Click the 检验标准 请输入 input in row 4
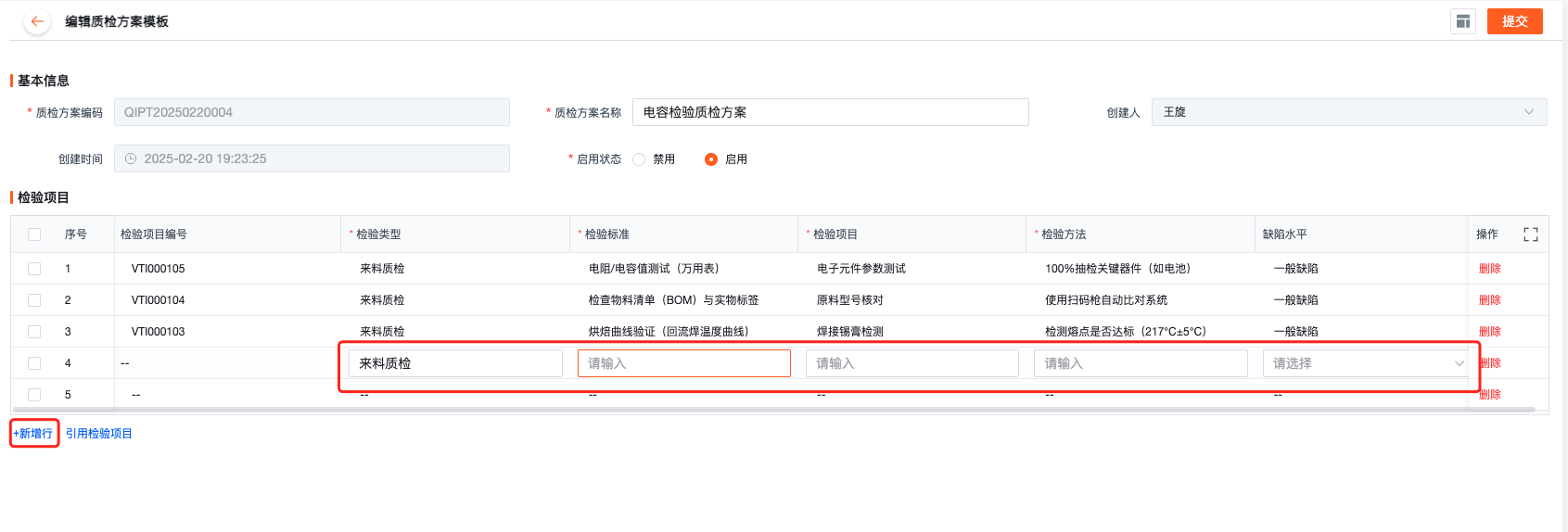This screenshot has height=532, width=1568. pyautogui.click(x=684, y=363)
